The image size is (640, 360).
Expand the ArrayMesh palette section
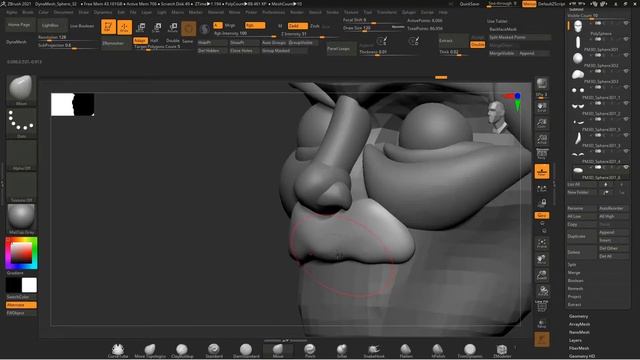579,324
